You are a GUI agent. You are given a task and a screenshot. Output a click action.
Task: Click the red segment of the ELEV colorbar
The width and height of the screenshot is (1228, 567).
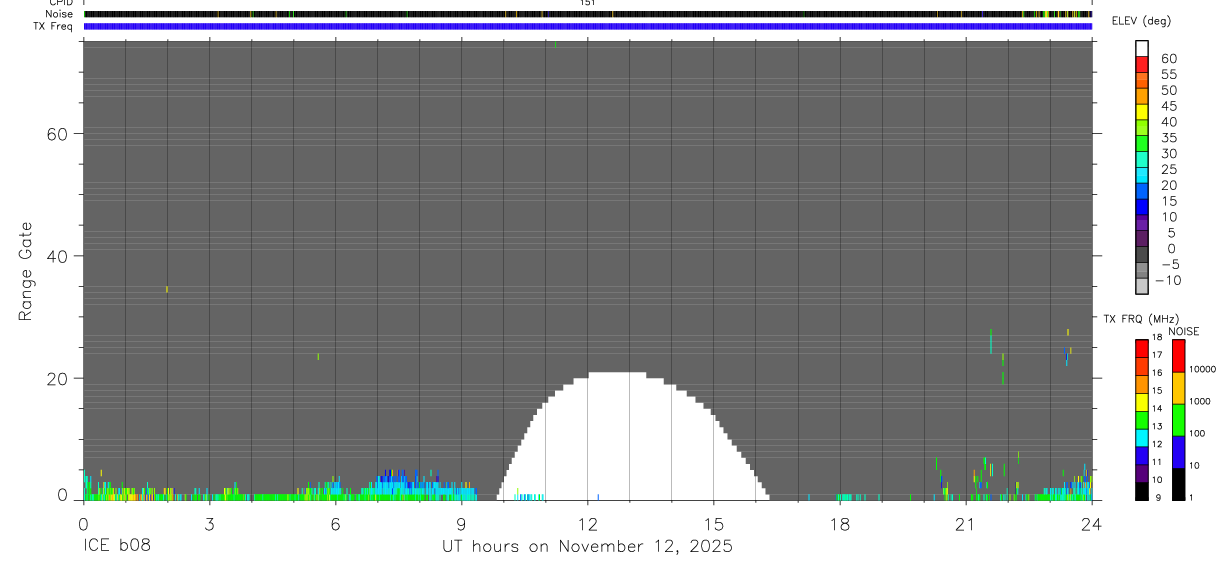(1142, 65)
